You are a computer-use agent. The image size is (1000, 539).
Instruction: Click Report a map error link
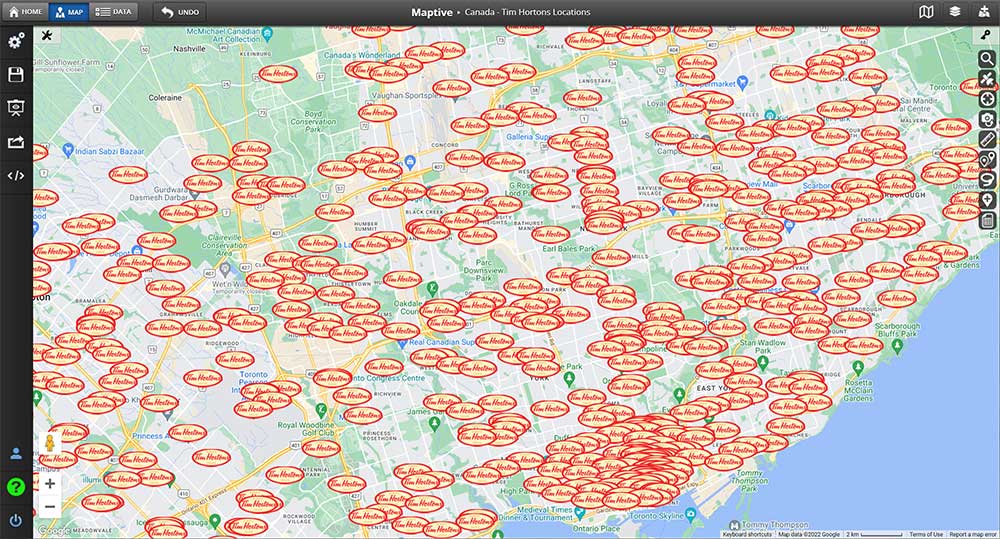[x=973, y=535]
